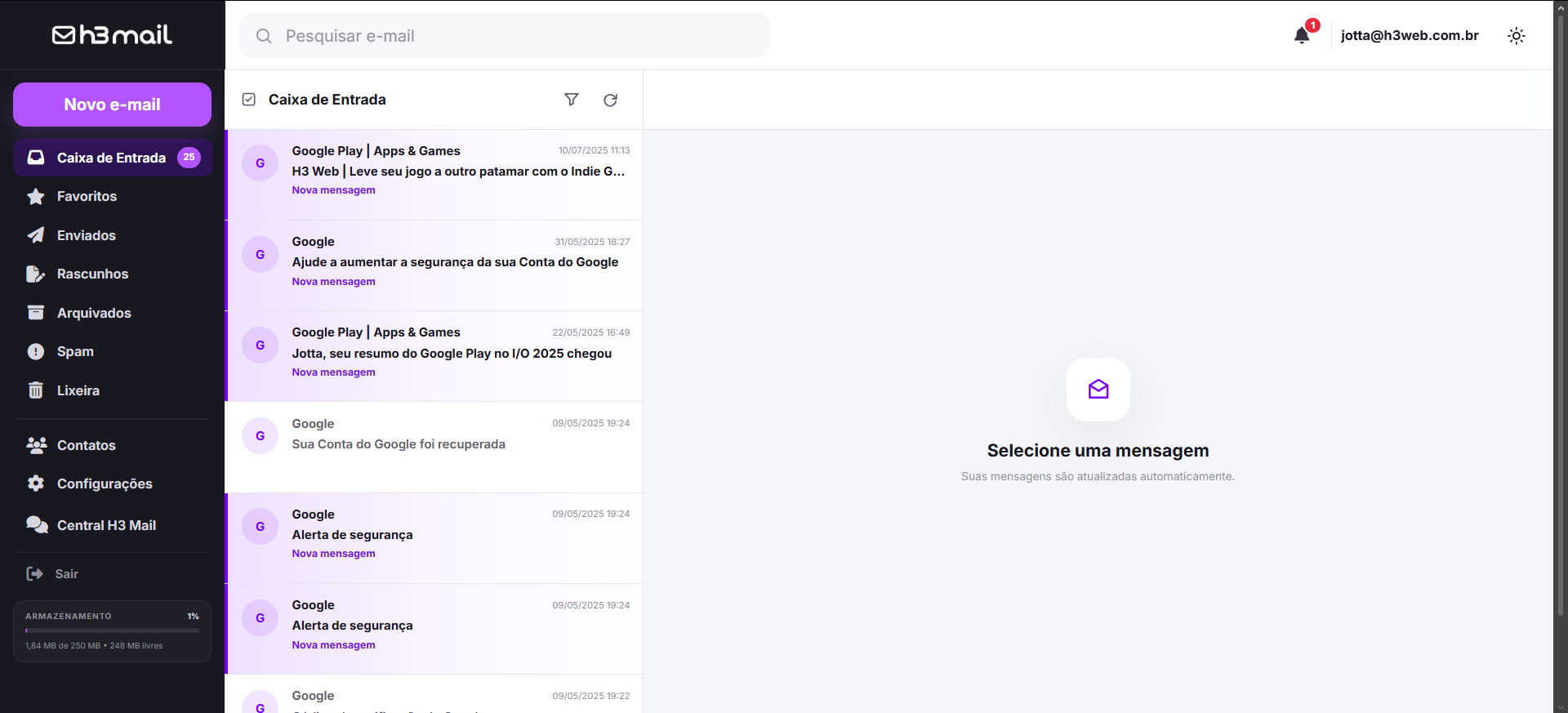Compose with the Novo e-mail button
The image size is (1568, 713).
click(112, 105)
